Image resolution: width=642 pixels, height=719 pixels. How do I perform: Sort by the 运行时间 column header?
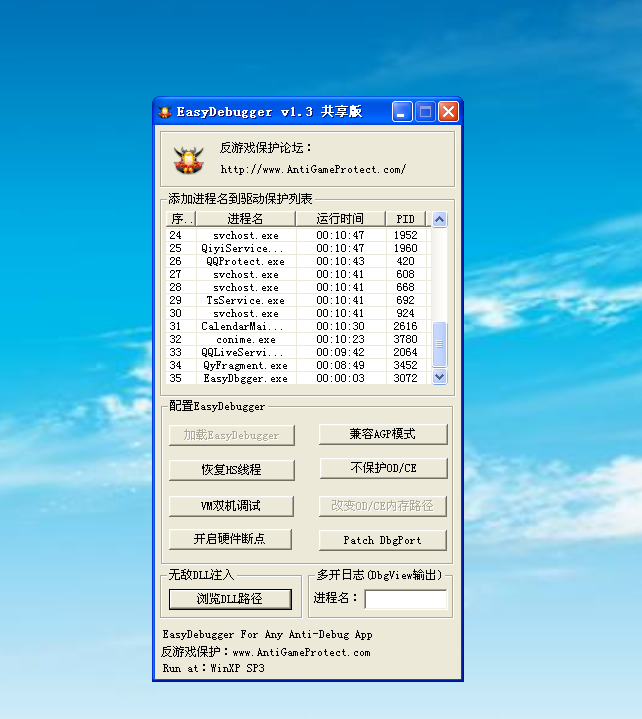(x=340, y=219)
